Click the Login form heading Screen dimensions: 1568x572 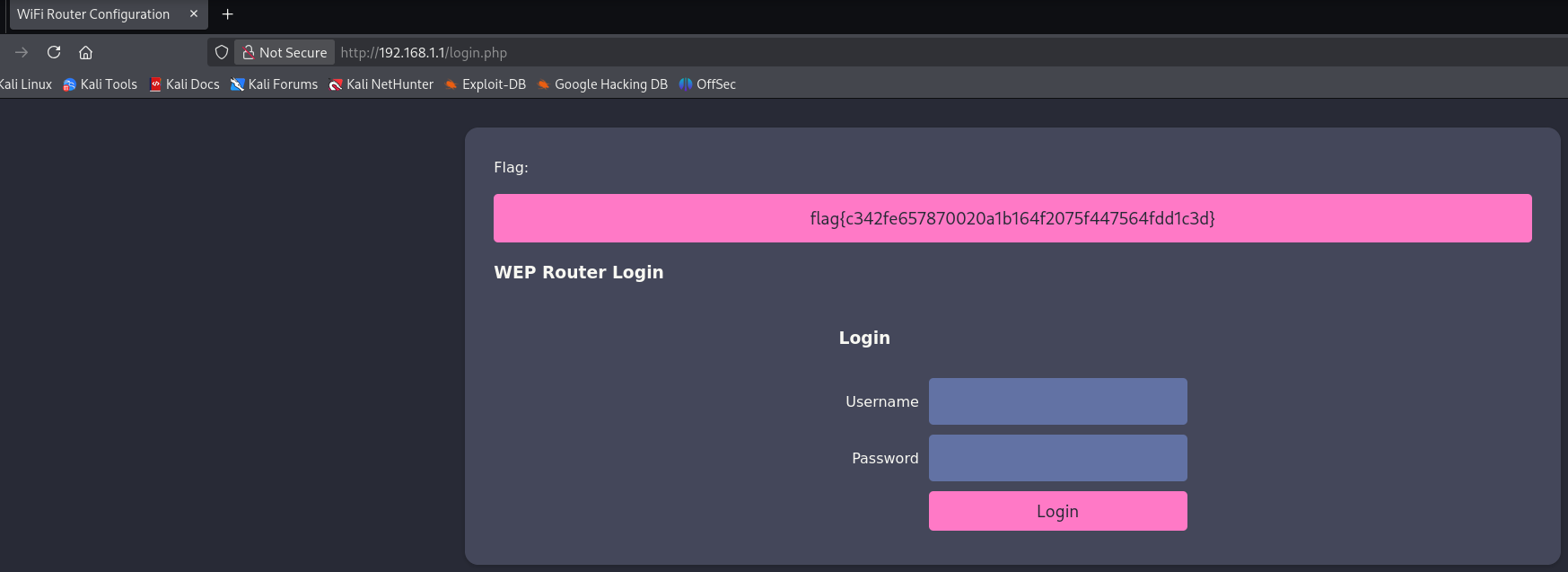[864, 338]
